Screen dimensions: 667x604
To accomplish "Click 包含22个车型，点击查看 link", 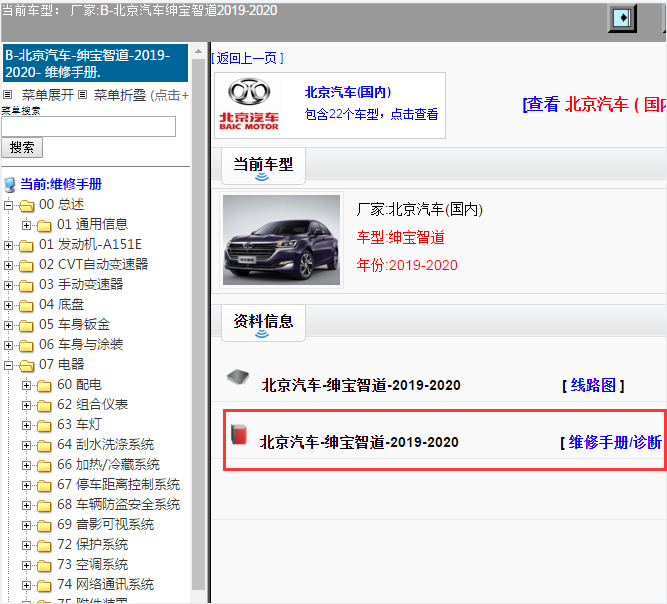I will click(x=371, y=114).
